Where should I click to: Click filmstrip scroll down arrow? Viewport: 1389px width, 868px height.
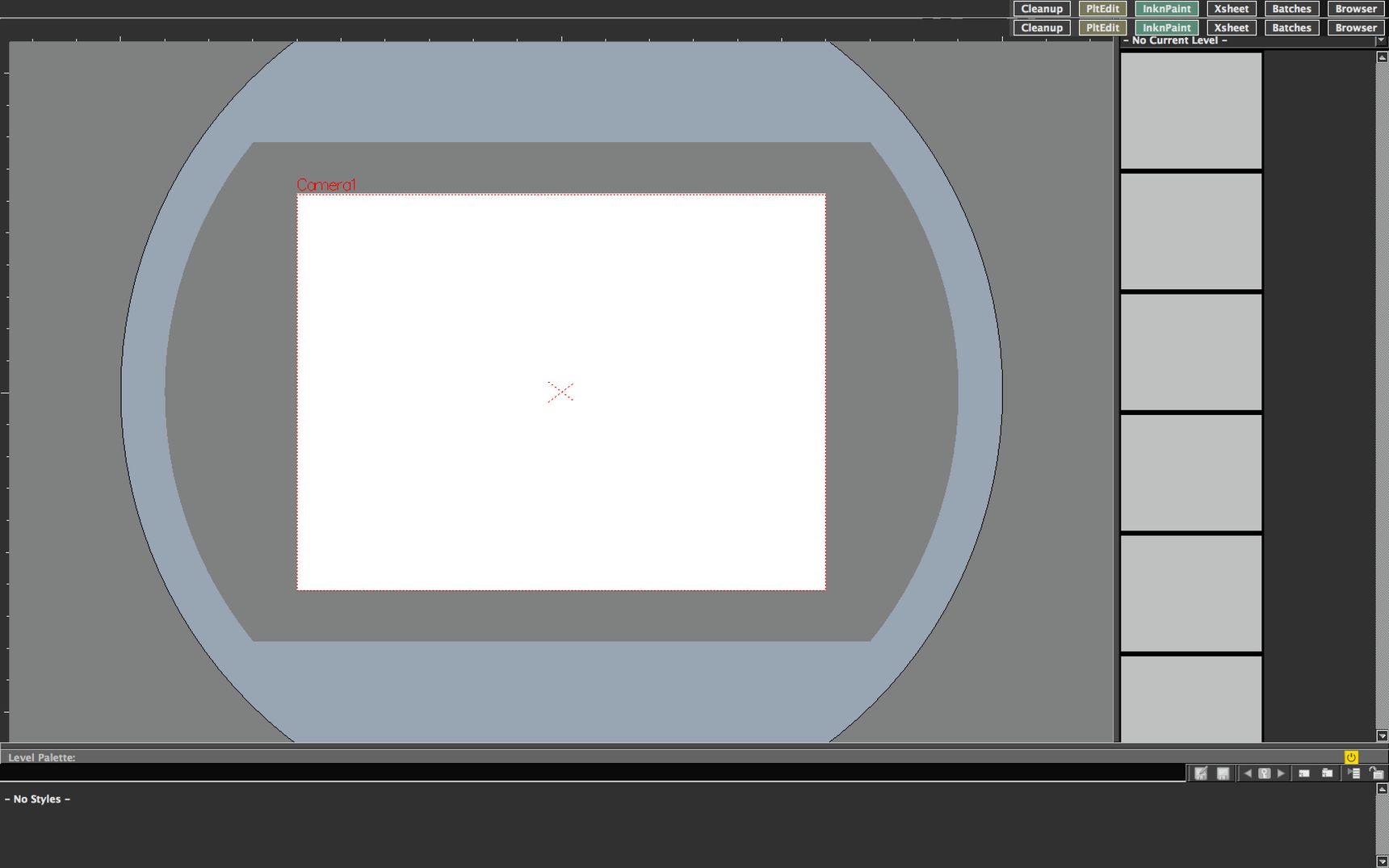pos(1382,736)
